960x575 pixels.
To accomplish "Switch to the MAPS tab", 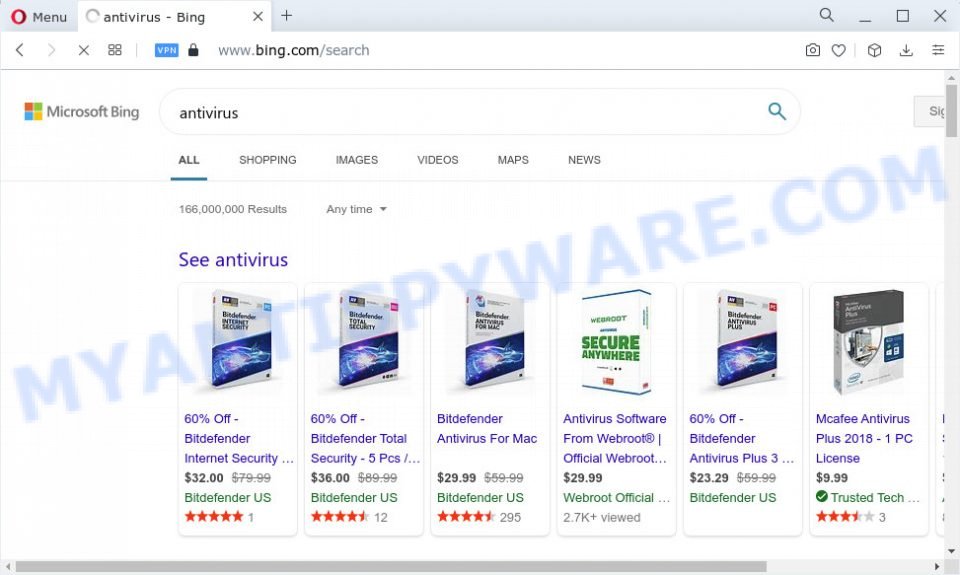I will click(513, 160).
